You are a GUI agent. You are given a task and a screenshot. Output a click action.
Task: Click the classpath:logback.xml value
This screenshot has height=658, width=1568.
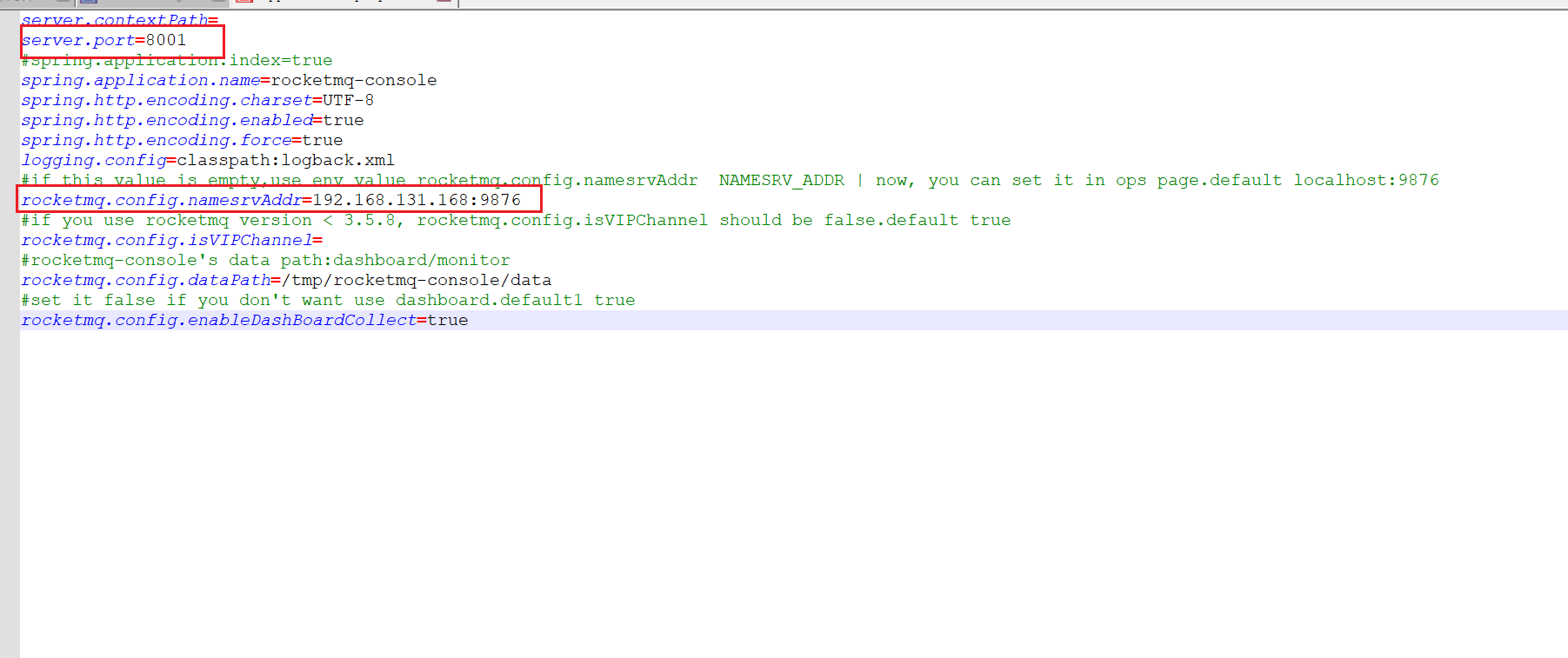[x=286, y=160]
